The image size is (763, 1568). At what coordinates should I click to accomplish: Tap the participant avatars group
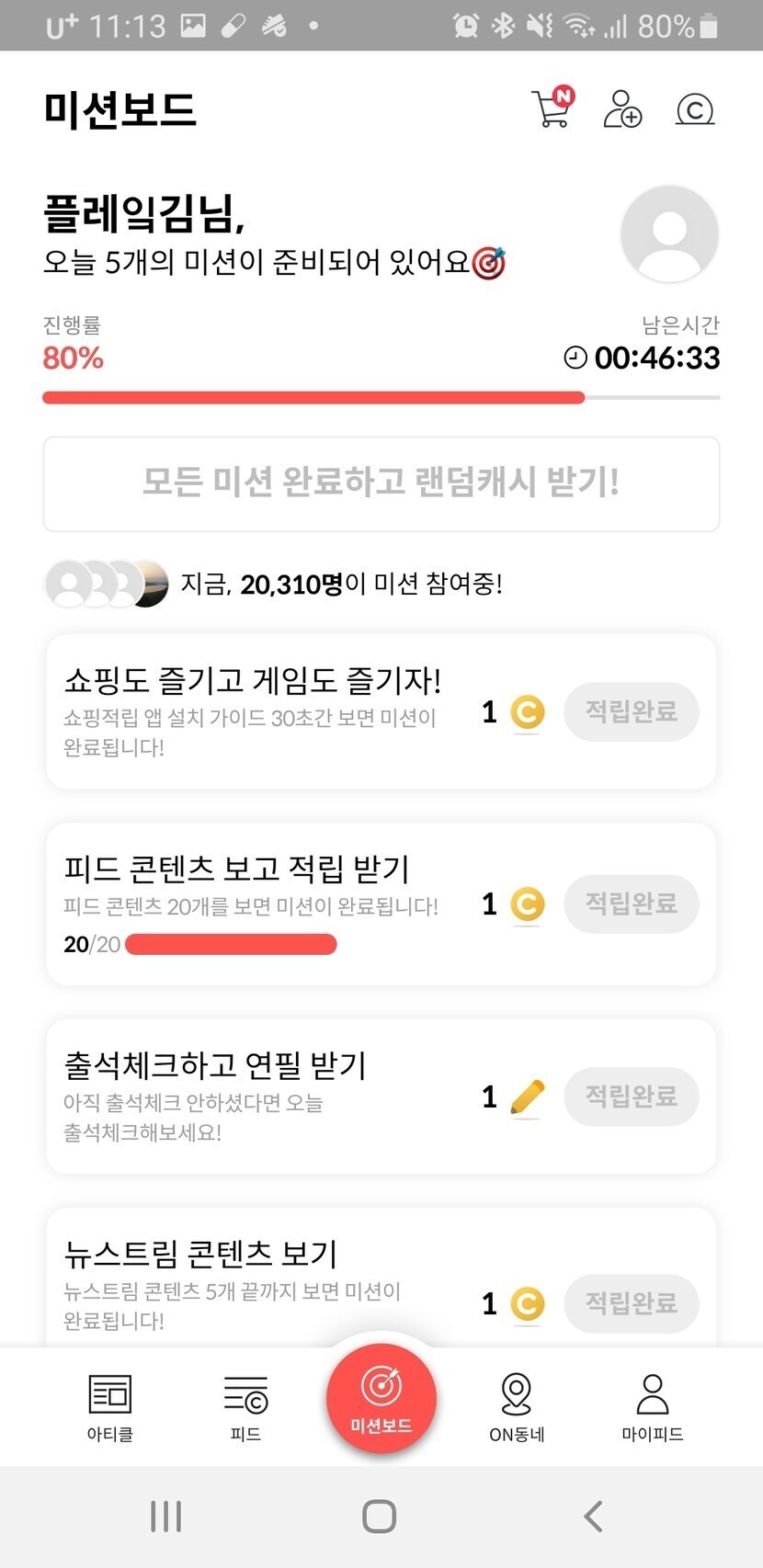(x=107, y=583)
